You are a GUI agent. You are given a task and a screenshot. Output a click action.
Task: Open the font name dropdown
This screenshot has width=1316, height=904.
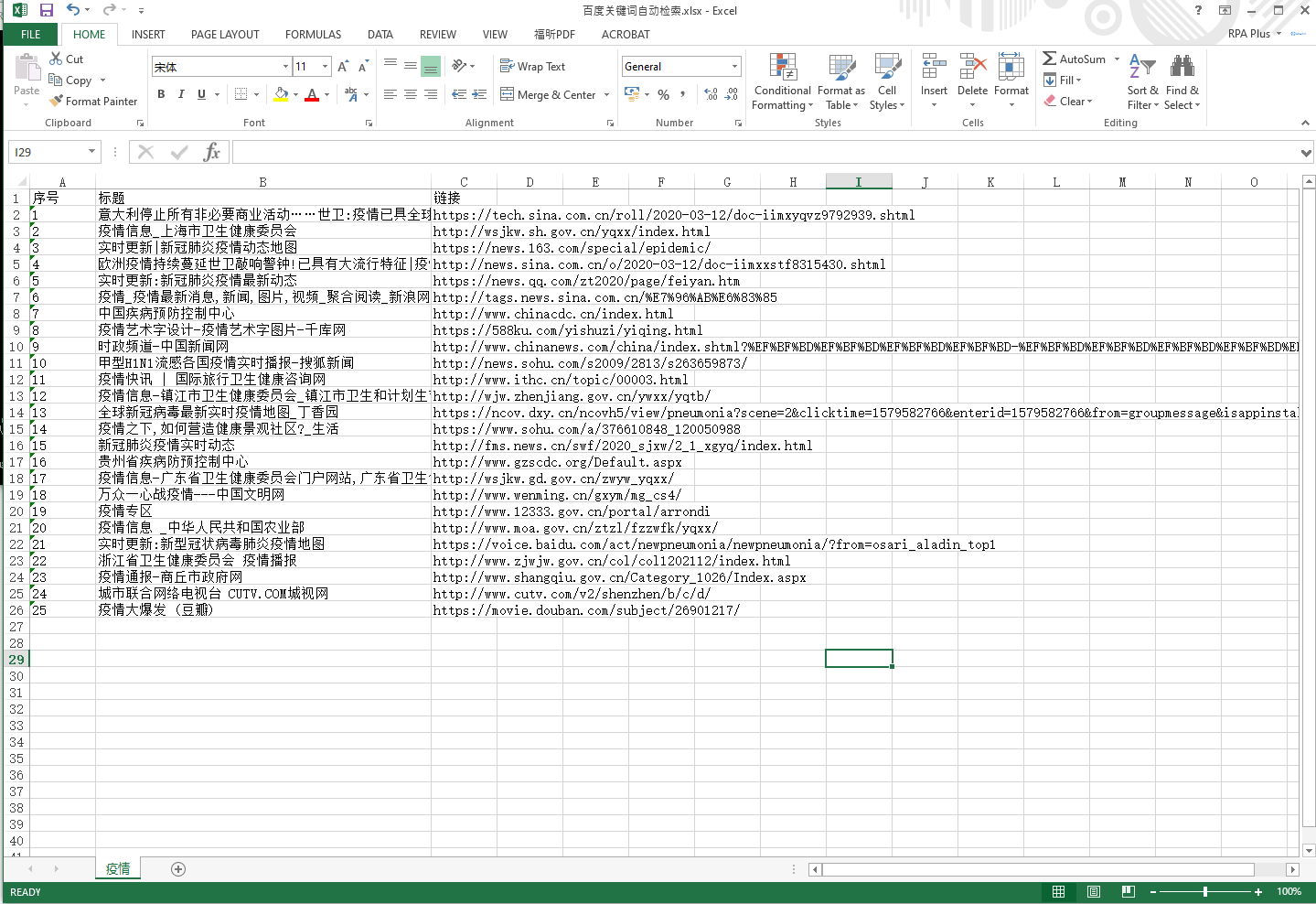pos(286,67)
